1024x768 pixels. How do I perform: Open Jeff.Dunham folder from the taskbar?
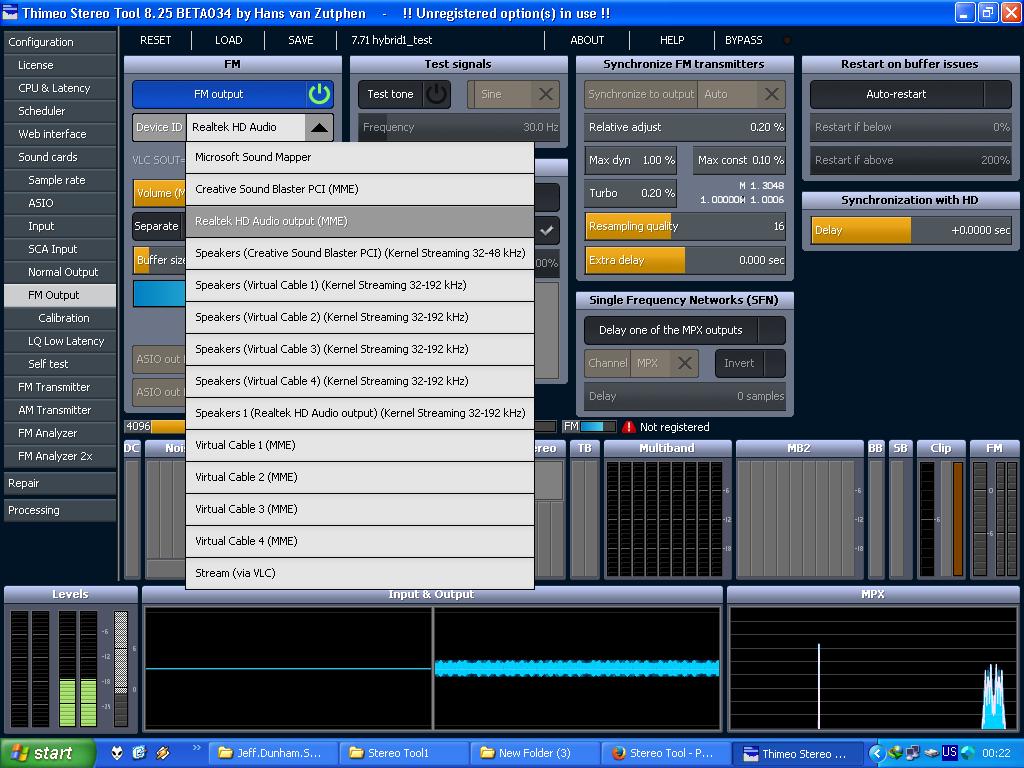(274, 753)
